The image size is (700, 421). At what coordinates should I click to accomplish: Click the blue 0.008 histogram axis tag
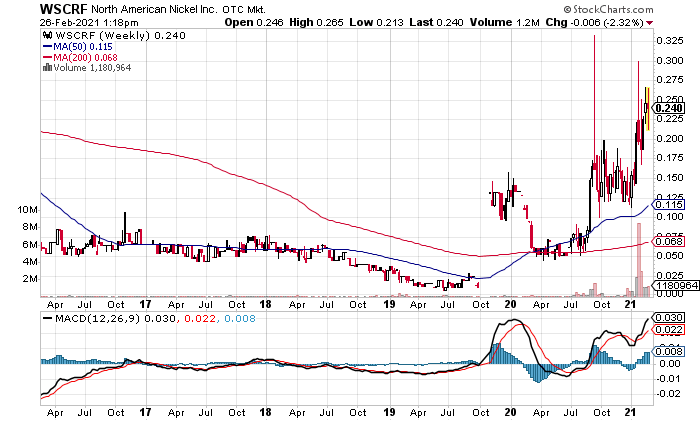click(x=668, y=351)
